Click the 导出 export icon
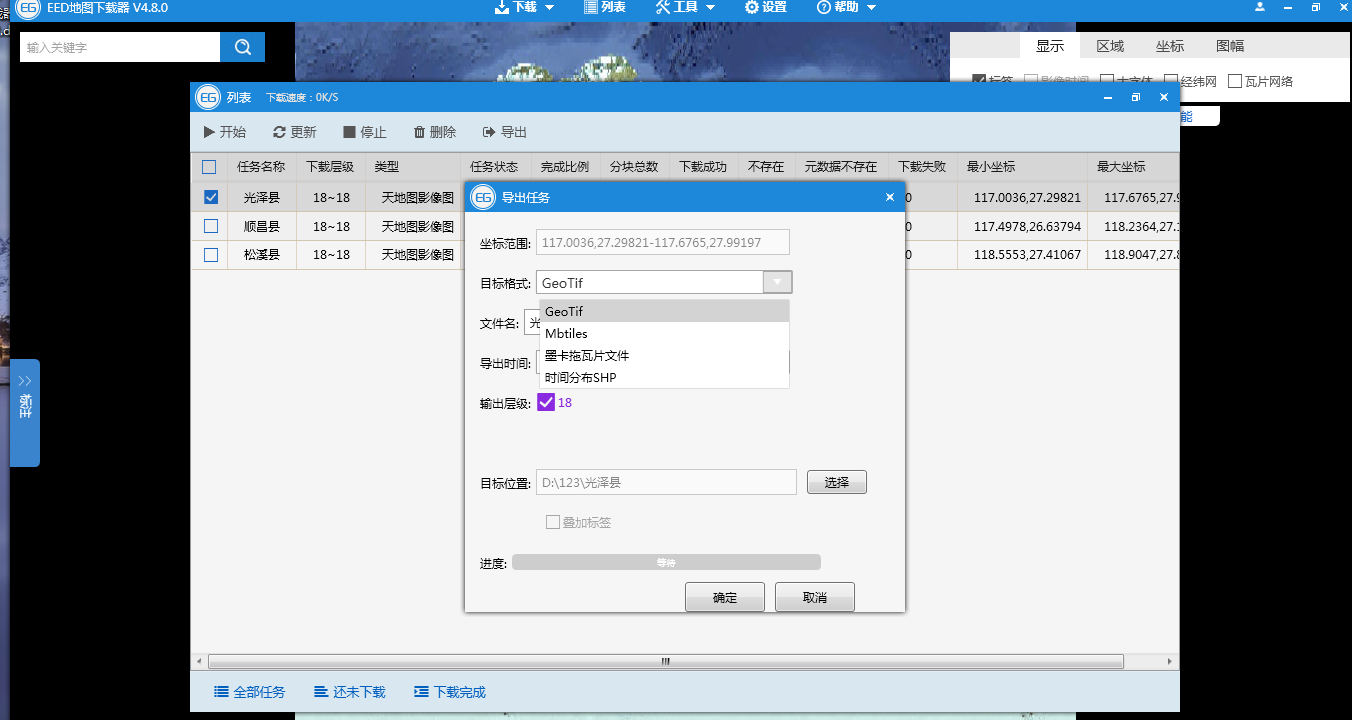 pyautogui.click(x=489, y=132)
